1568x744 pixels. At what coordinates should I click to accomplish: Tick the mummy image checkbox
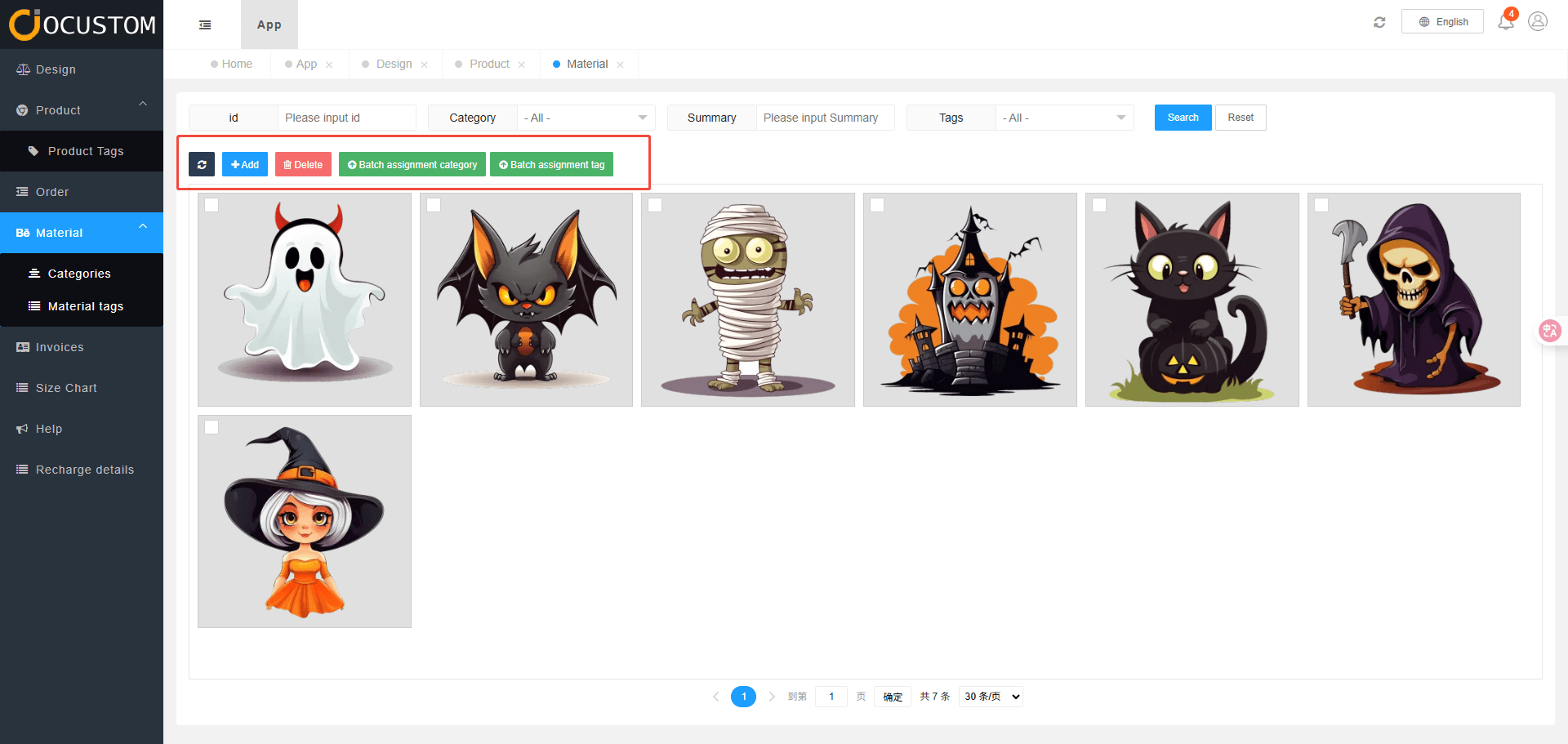655,205
